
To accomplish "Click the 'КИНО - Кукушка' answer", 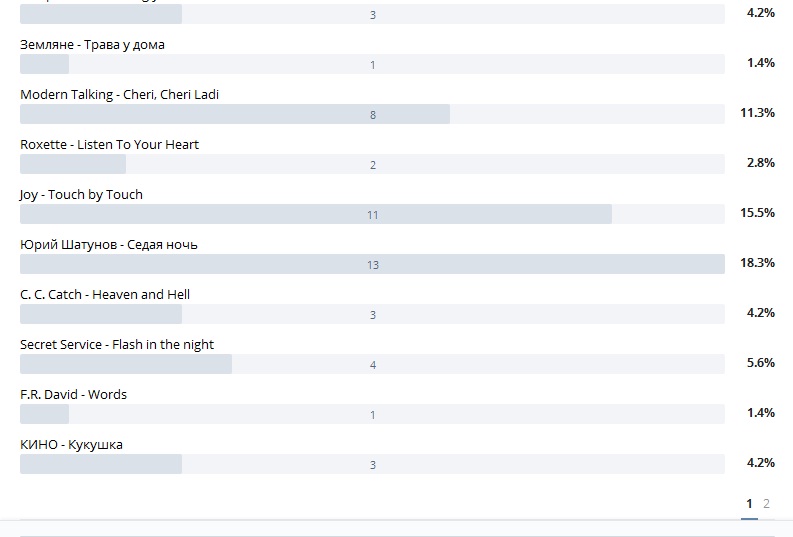I will (x=71, y=445).
